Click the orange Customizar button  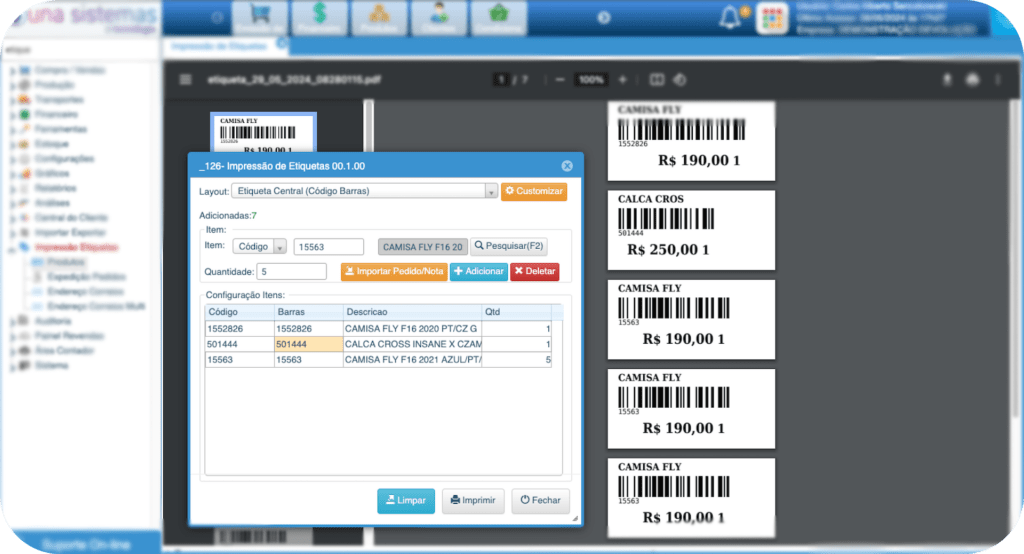[x=534, y=191]
